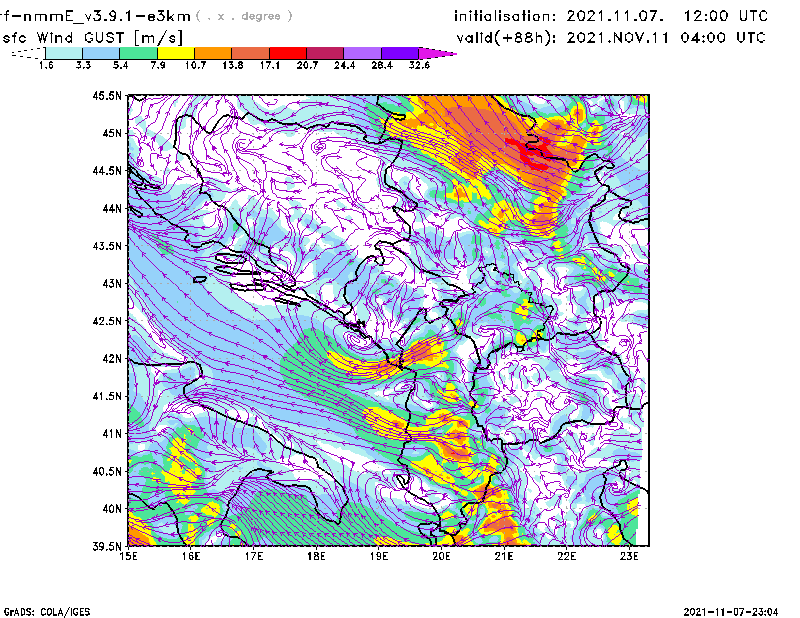Click the grey '( . x . degree )' text
Viewport: 800px width, 618px height.
[x=244, y=16]
